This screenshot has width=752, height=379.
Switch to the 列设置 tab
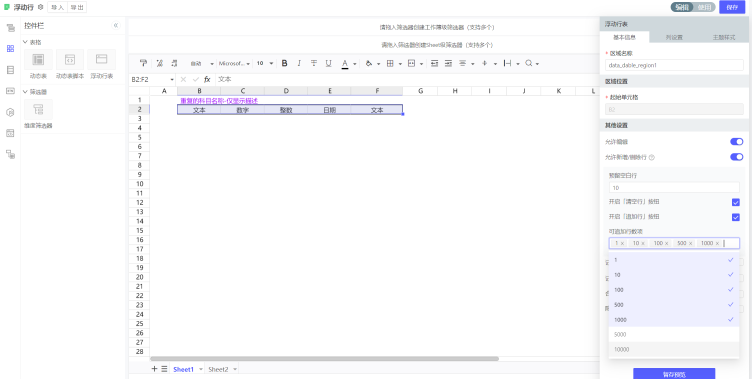[x=674, y=37]
